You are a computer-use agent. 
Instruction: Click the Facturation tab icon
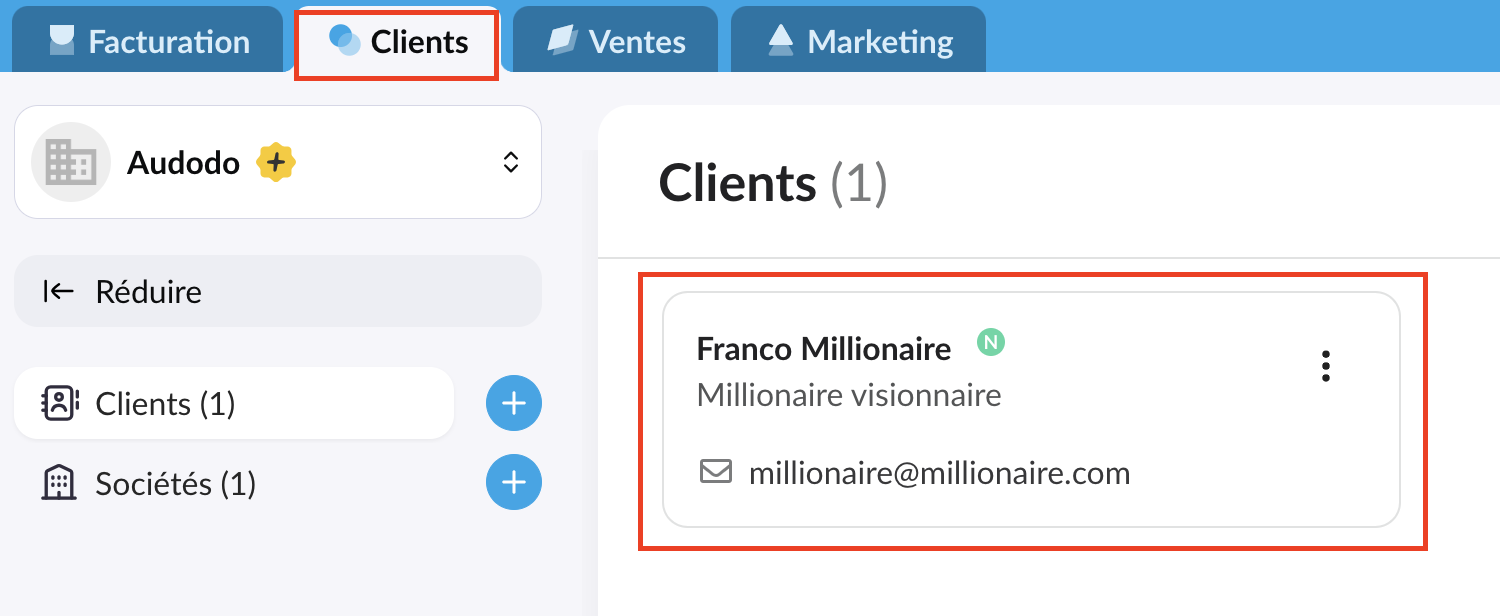tap(62, 40)
